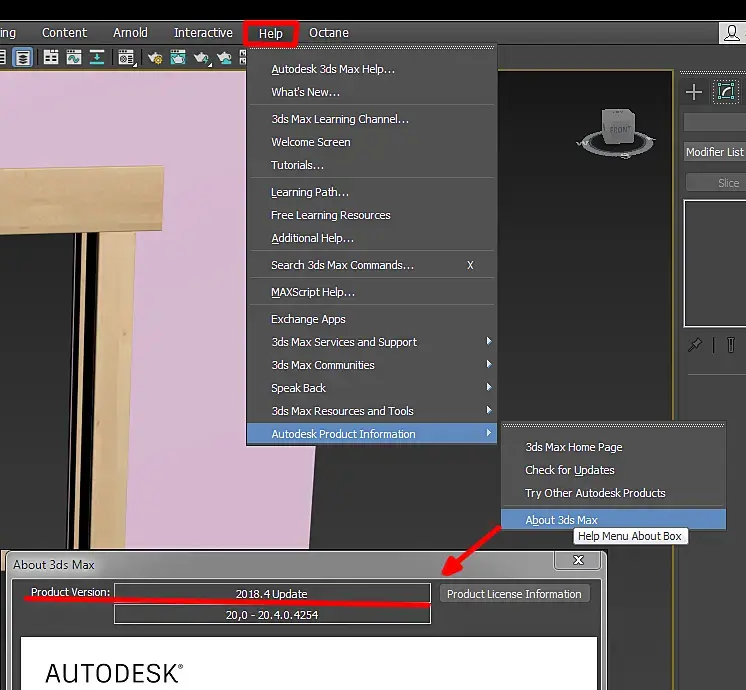Screen dimensions: 746x690
Task: Click Render in the Cloud teapot icon
Action: [224, 58]
